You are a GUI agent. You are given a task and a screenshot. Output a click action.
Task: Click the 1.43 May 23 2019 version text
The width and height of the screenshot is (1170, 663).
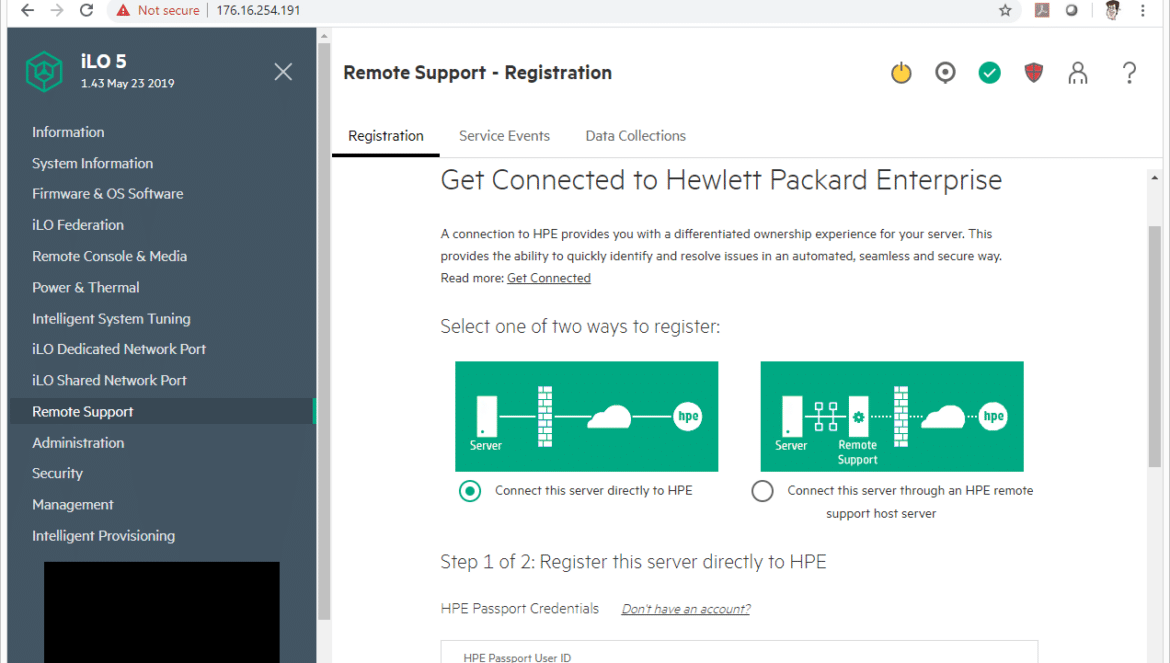click(x=128, y=84)
